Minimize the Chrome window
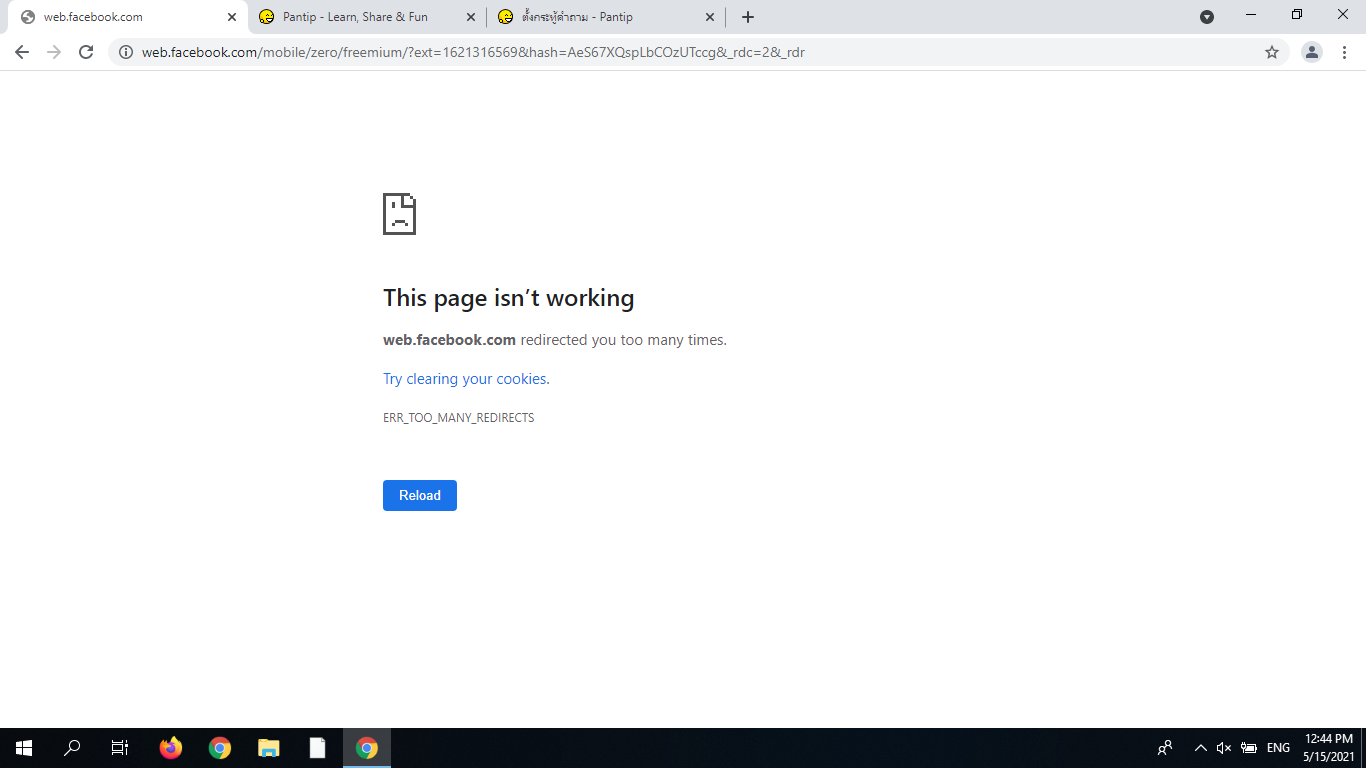This screenshot has height=768, width=1366. (x=1251, y=15)
